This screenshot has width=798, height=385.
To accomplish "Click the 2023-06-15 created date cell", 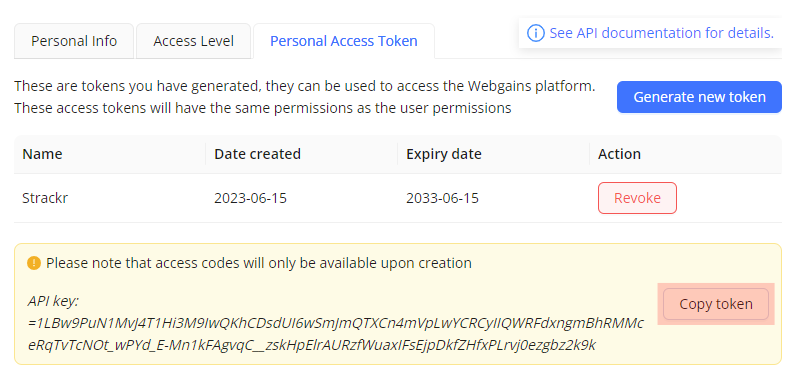I will coord(250,198).
